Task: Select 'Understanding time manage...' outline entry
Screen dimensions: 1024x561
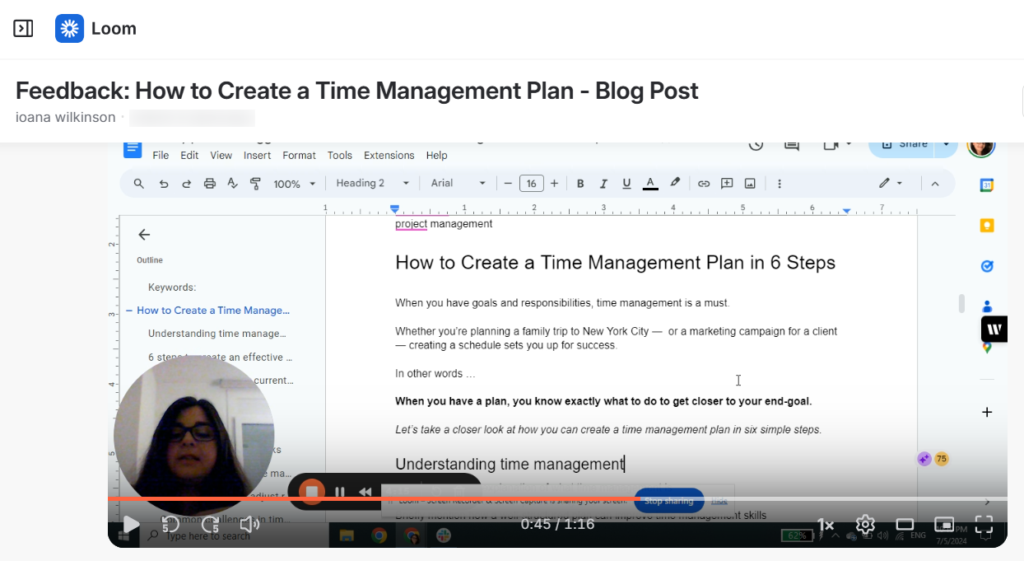Action: point(217,334)
